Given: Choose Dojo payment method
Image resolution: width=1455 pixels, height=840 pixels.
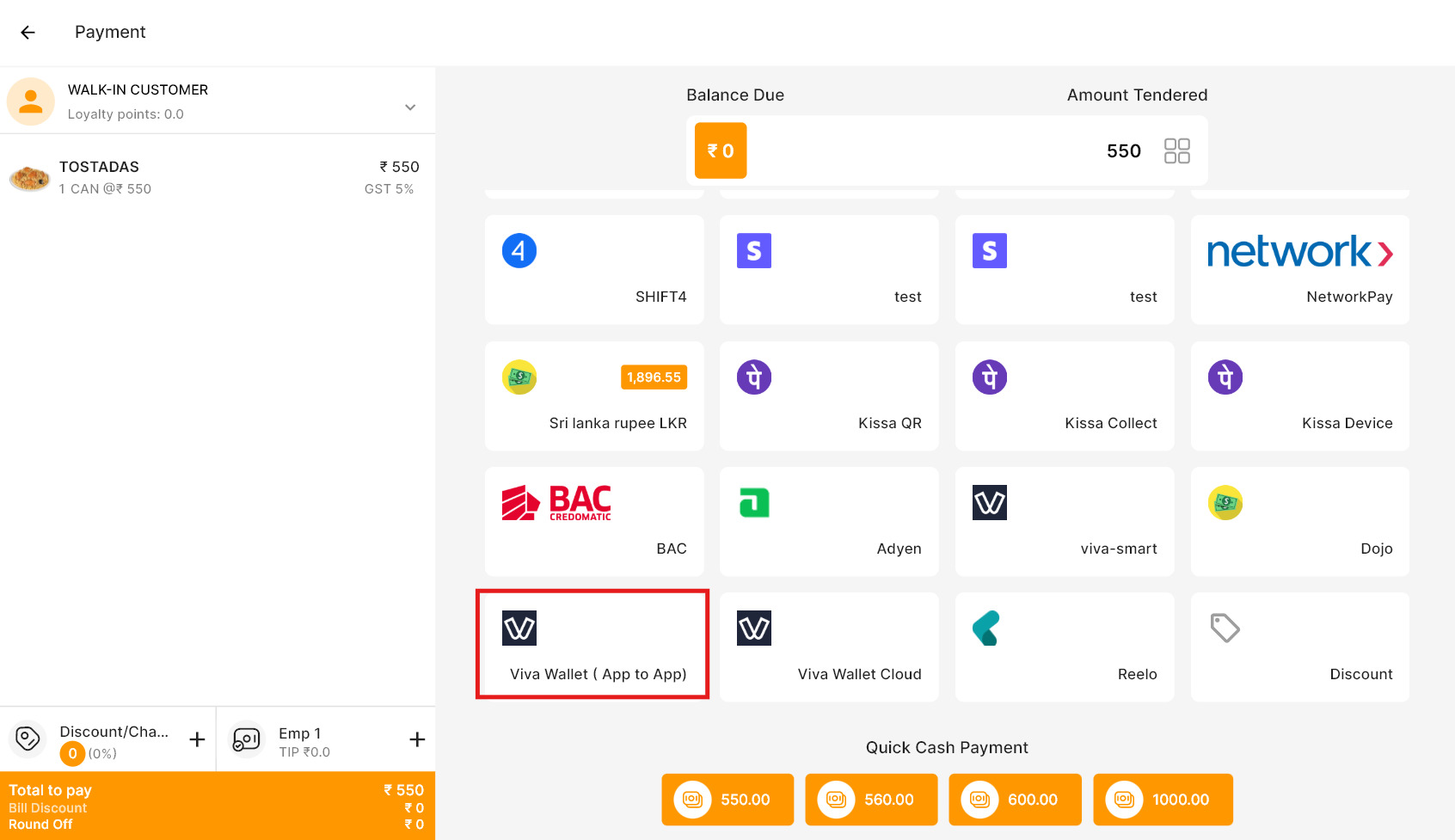Looking at the screenshot, I should (1299, 522).
